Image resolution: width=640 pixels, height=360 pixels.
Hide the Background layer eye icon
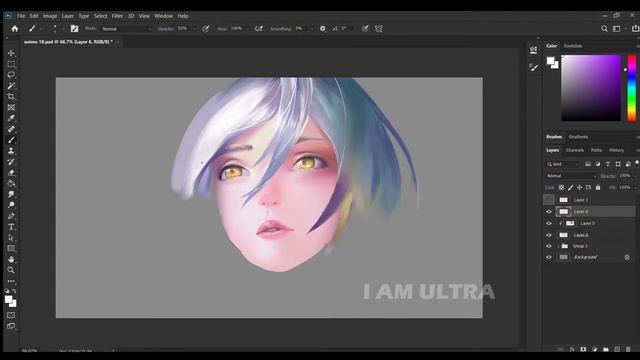pyautogui.click(x=549, y=257)
